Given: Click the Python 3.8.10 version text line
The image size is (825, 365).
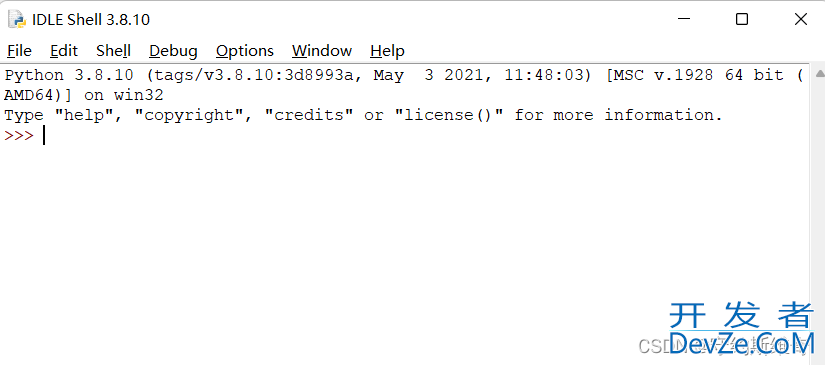Looking at the screenshot, I should (404, 75).
